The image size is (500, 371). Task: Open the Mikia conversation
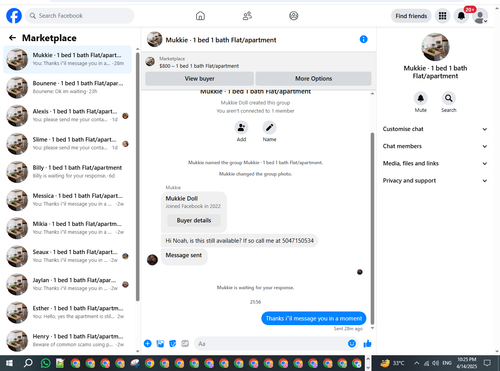click(67, 228)
